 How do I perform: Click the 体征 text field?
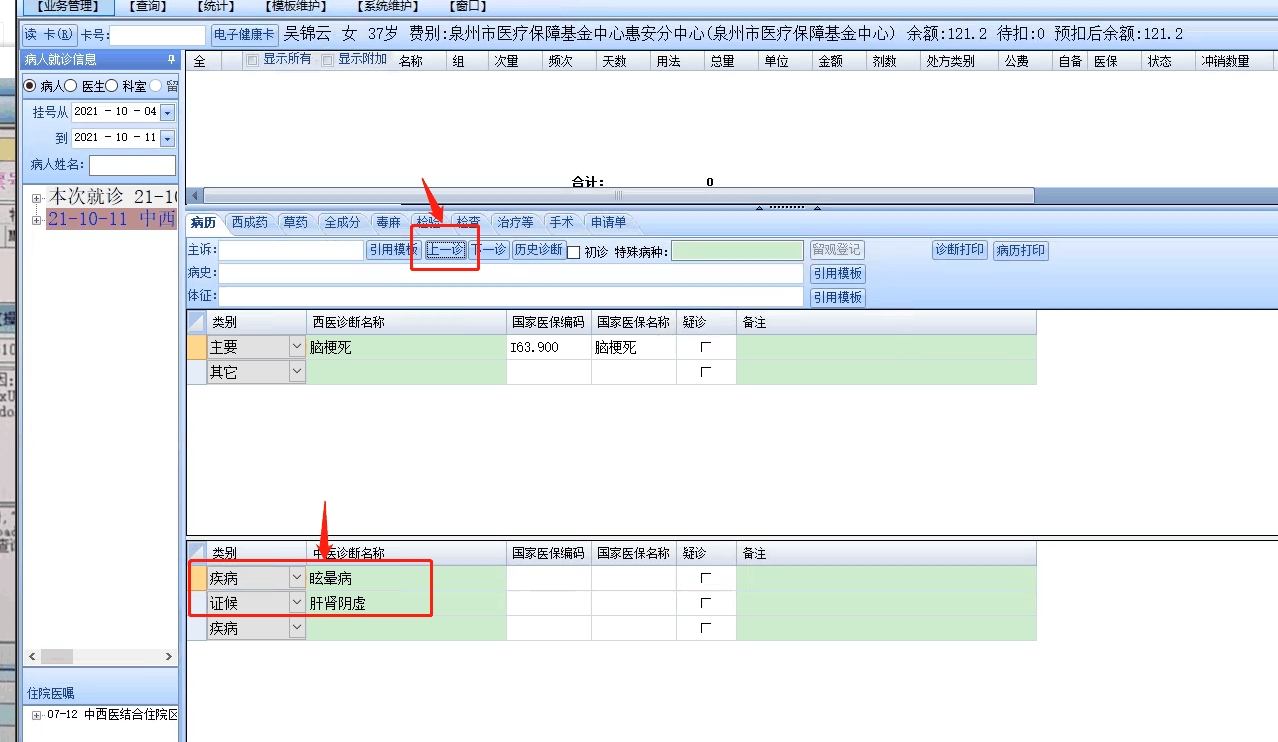511,296
